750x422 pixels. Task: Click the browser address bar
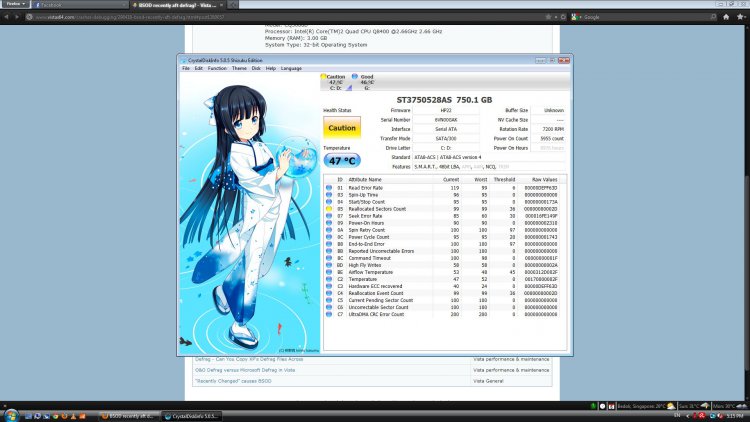287,17
